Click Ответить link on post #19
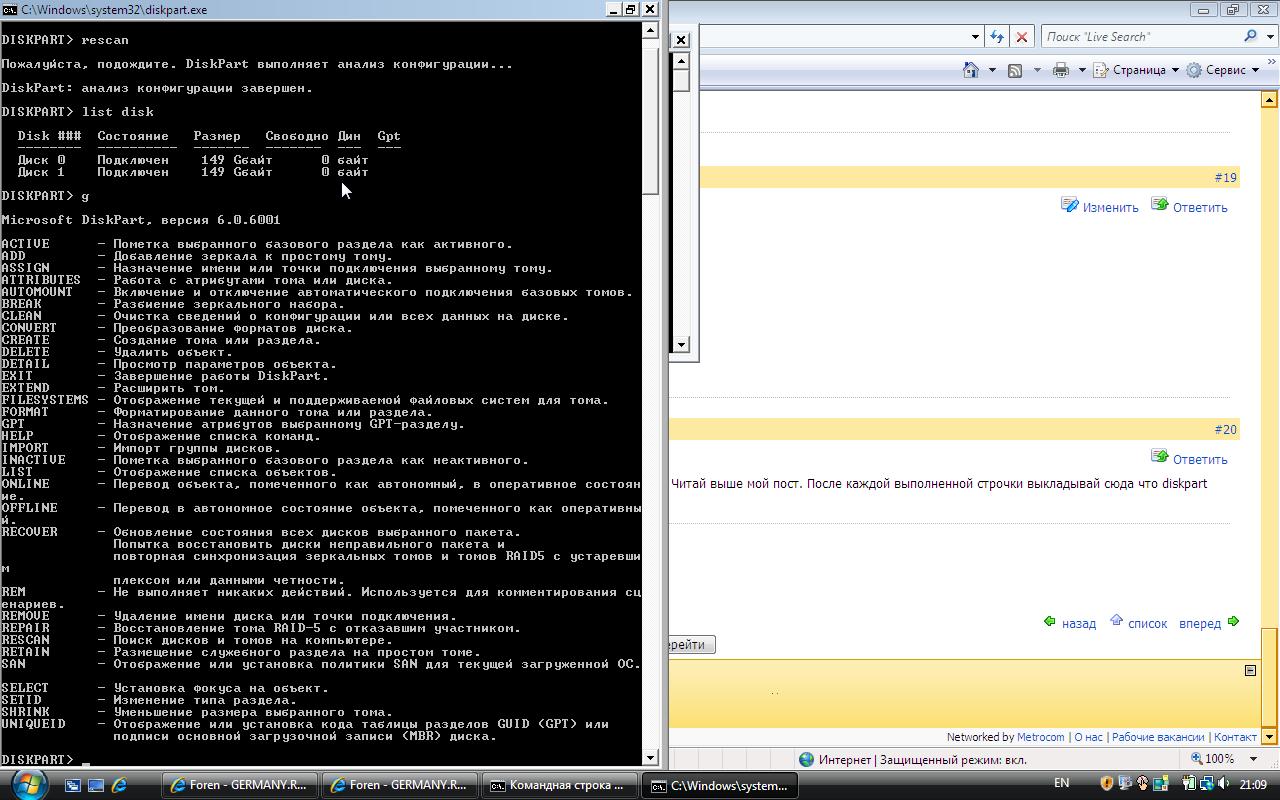The width and height of the screenshot is (1280, 800). 1199,207
